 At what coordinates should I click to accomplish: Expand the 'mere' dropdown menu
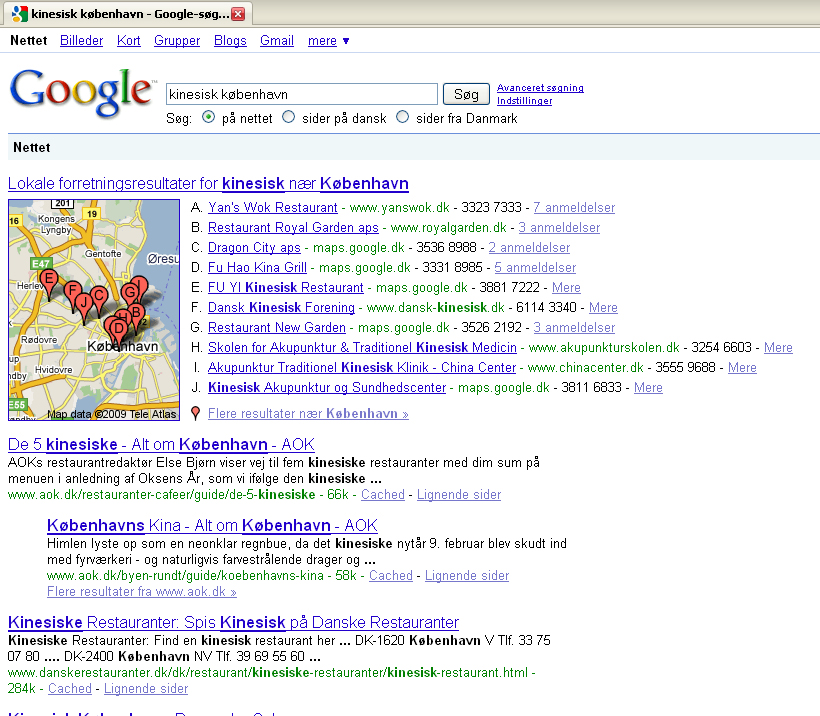coord(328,41)
